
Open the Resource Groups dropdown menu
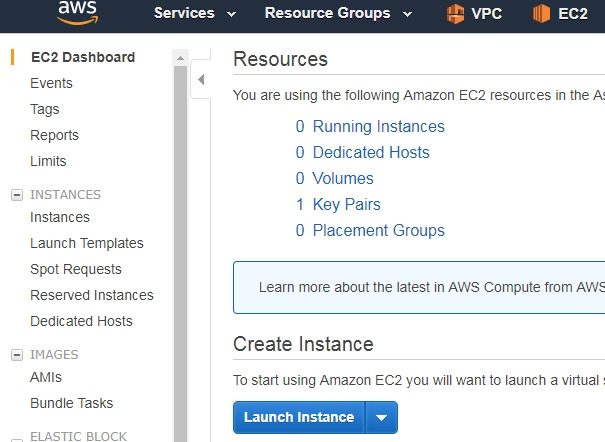click(x=338, y=13)
